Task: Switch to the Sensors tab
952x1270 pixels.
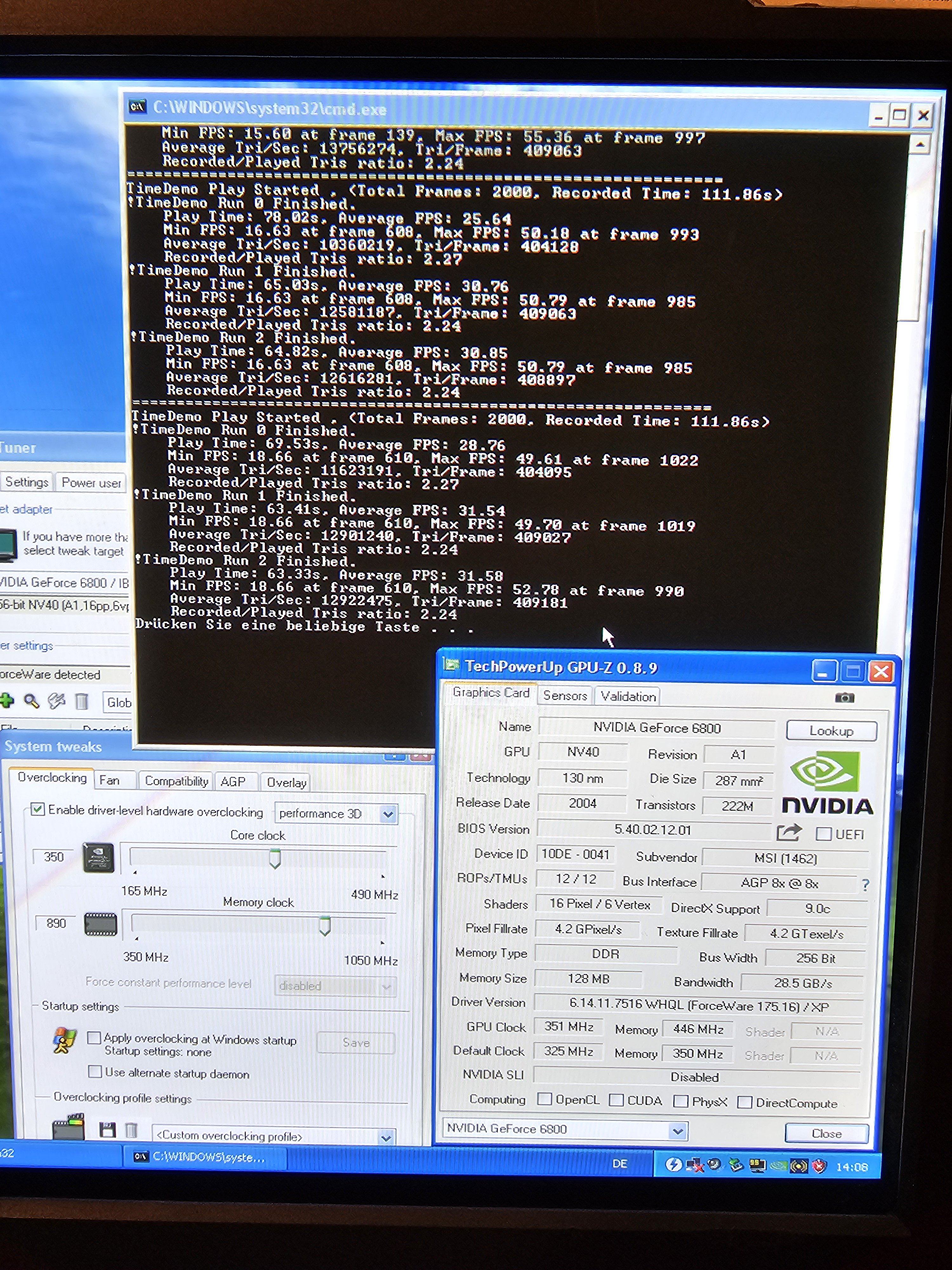Action: [x=565, y=696]
